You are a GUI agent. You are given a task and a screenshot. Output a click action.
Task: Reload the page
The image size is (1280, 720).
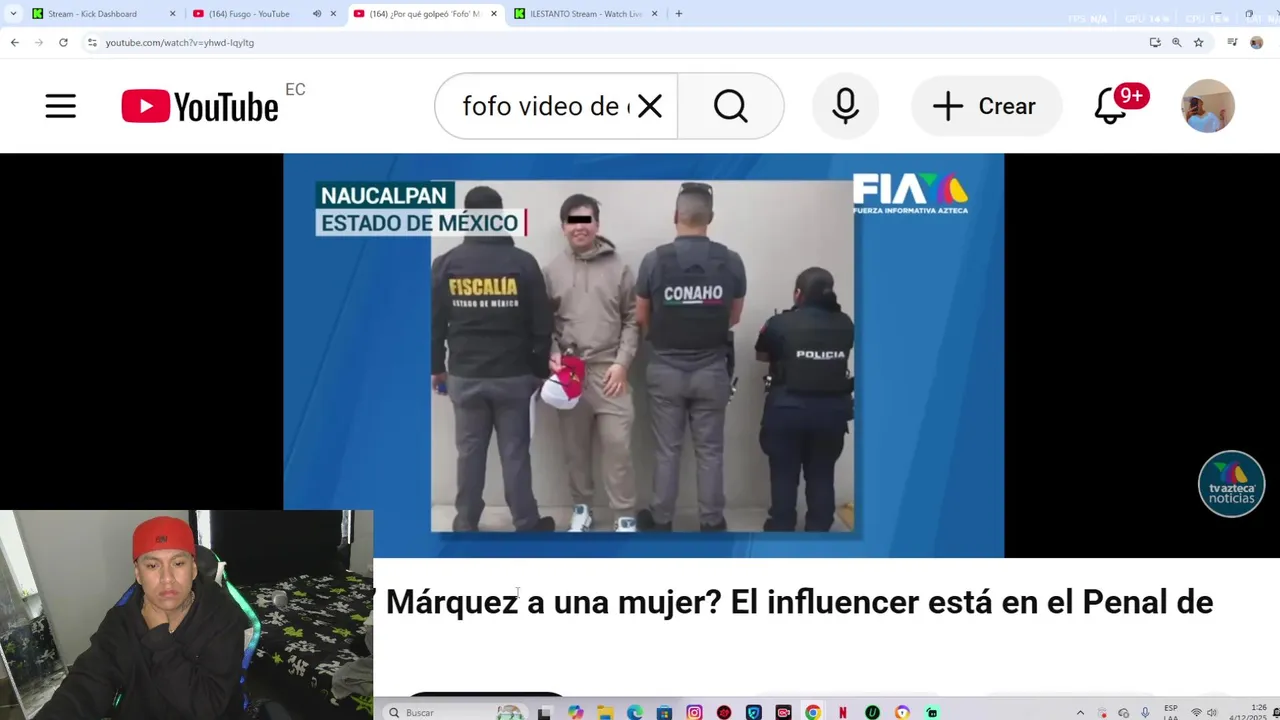(63, 42)
